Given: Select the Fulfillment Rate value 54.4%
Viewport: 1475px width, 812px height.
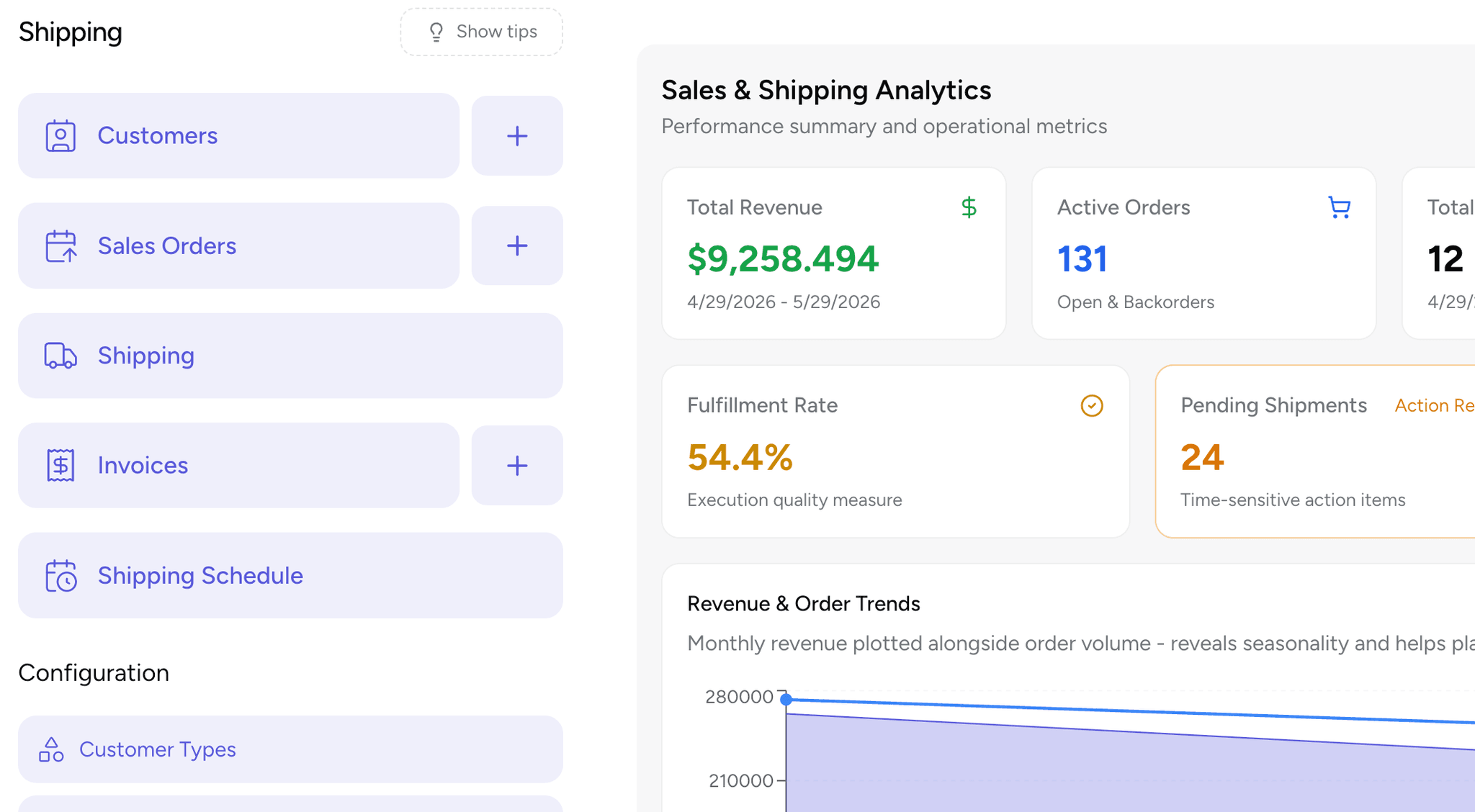Looking at the screenshot, I should (740, 457).
